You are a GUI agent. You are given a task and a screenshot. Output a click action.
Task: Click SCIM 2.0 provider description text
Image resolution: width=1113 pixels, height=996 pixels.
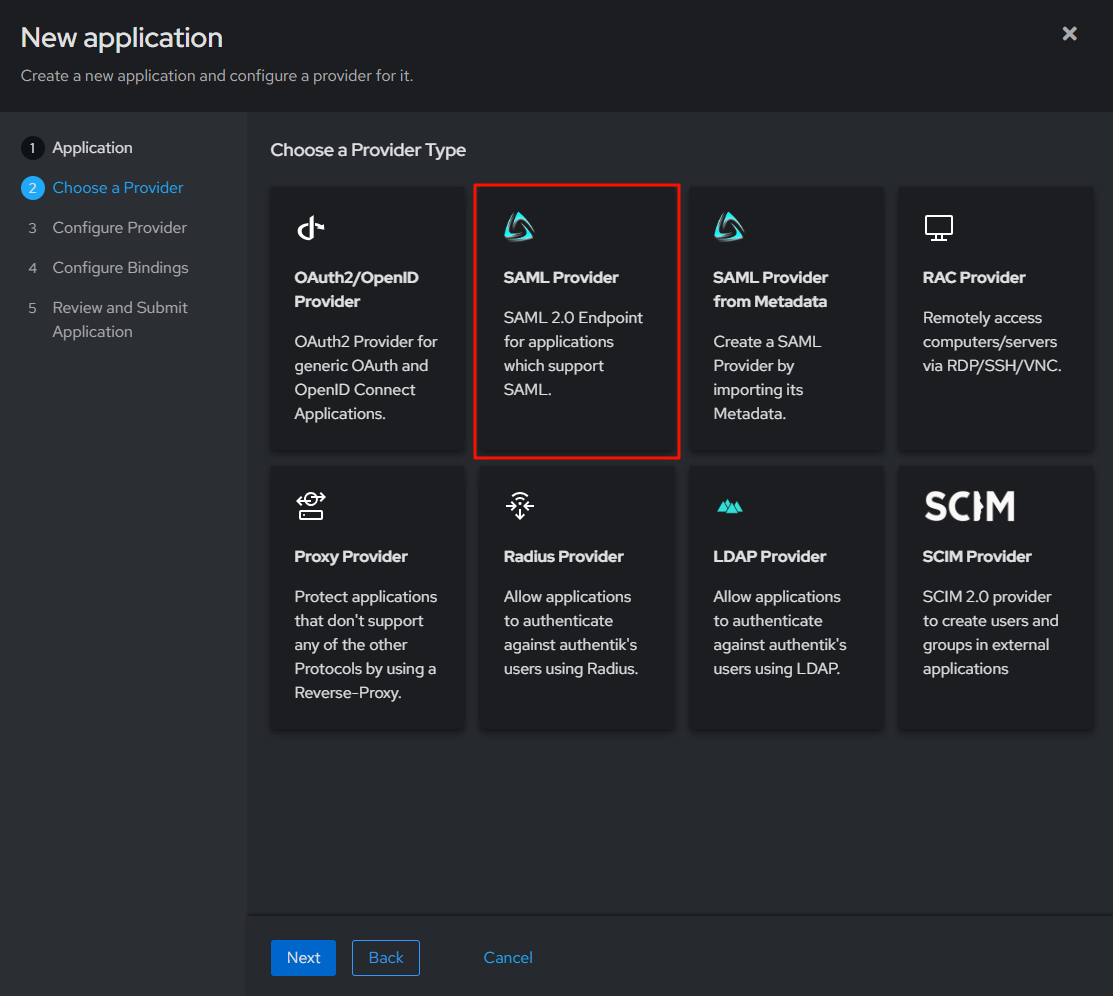(990, 633)
